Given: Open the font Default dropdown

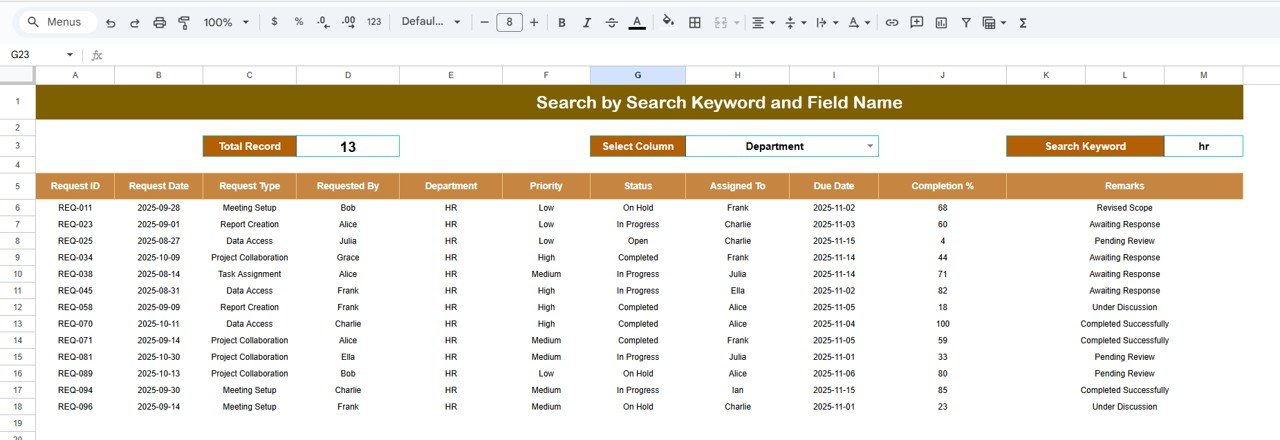Looking at the screenshot, I should pyautogui.click(x=431, y=22).
